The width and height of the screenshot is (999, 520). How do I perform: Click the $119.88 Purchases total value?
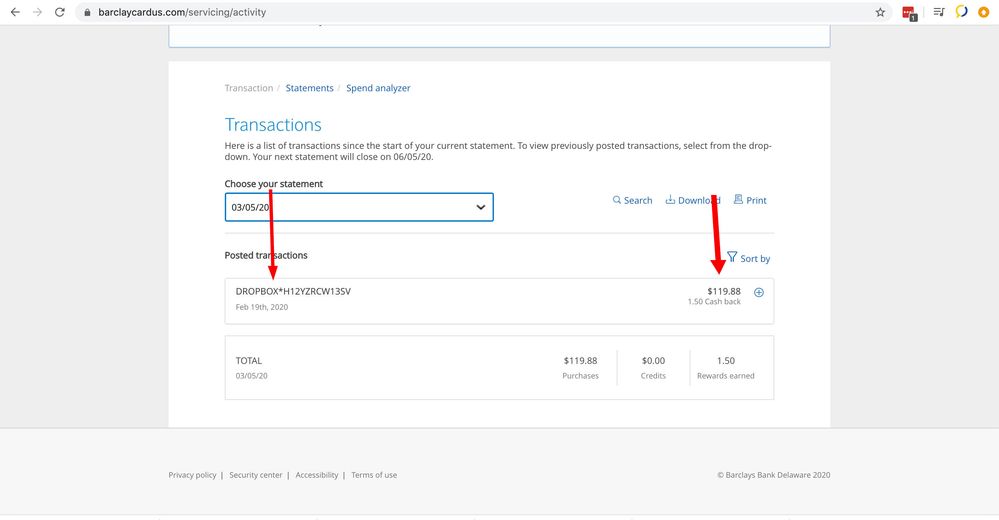(x=580, y=361)
